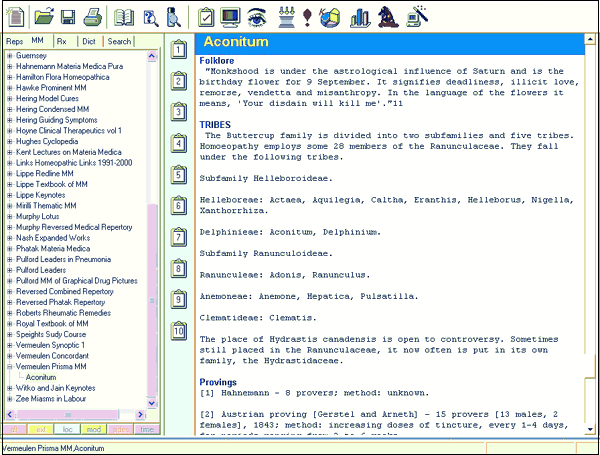Screen dimensions: 600x455
Task: Select clipboard number 2
Action: [179, 80]
